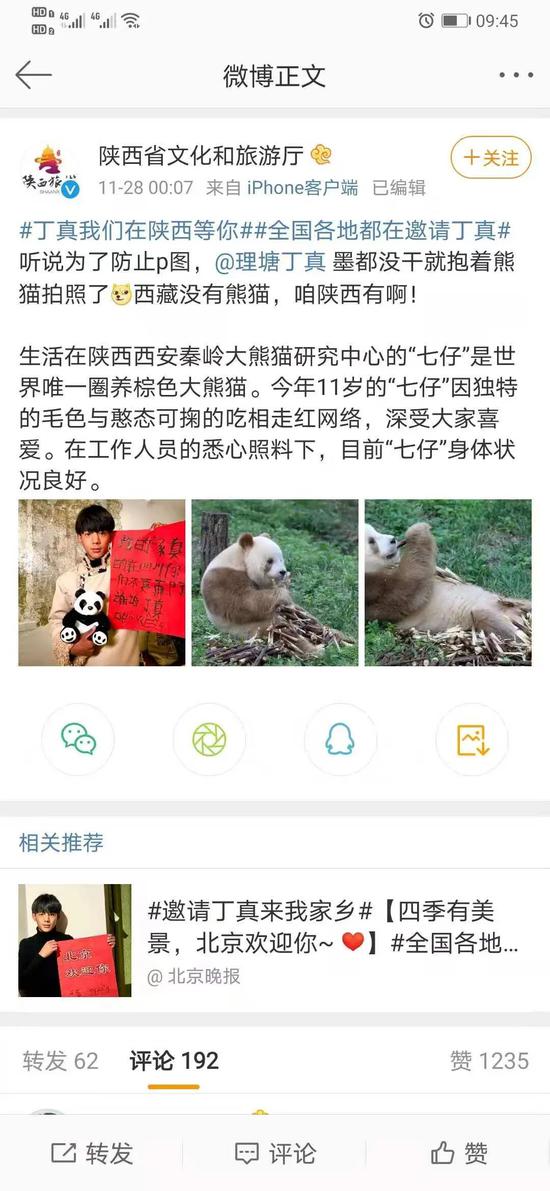Open the @理塘丁真 mention

[270, 262]
